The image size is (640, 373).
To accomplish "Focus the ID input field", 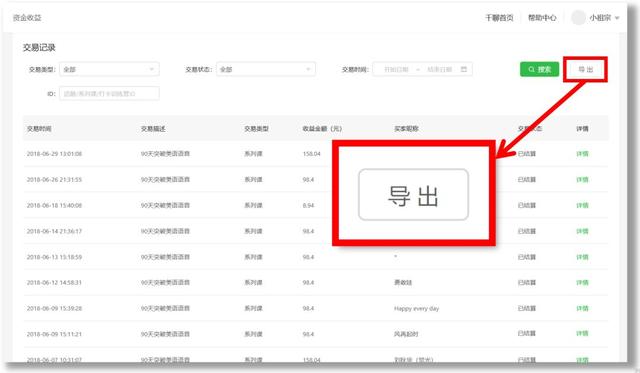I will 109,93.
